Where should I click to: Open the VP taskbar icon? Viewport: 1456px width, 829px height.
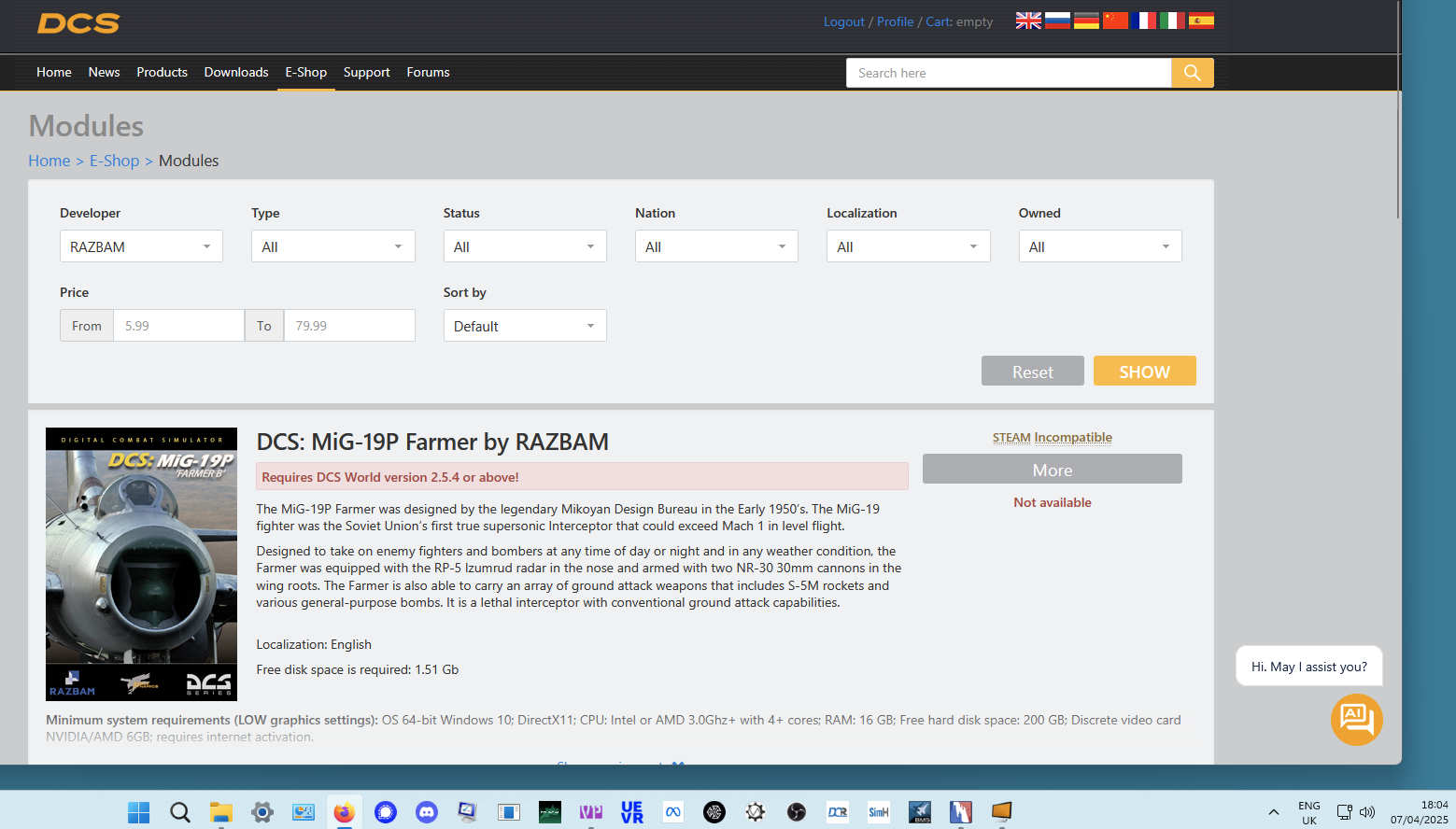[x=591, y=812]
